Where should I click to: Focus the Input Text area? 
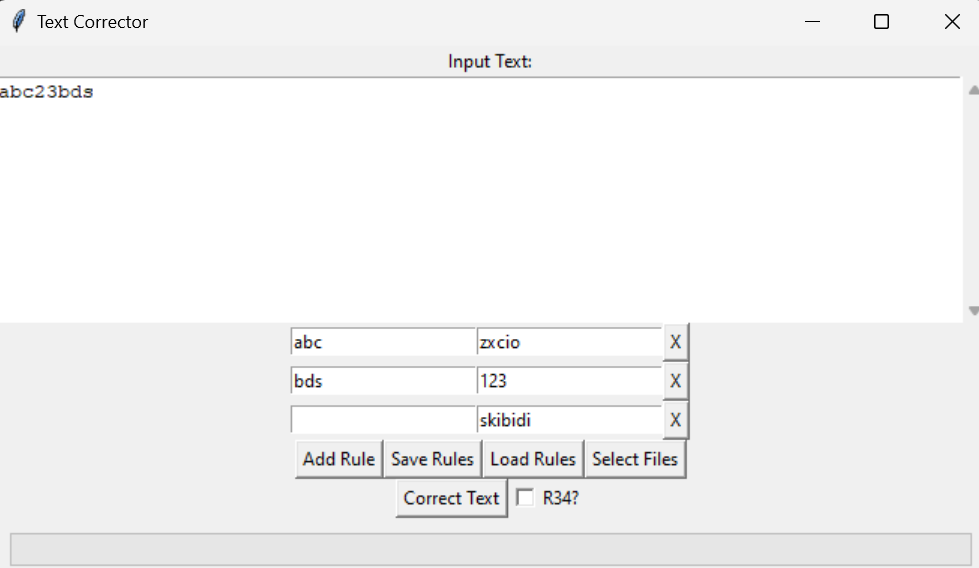point(480,200)
